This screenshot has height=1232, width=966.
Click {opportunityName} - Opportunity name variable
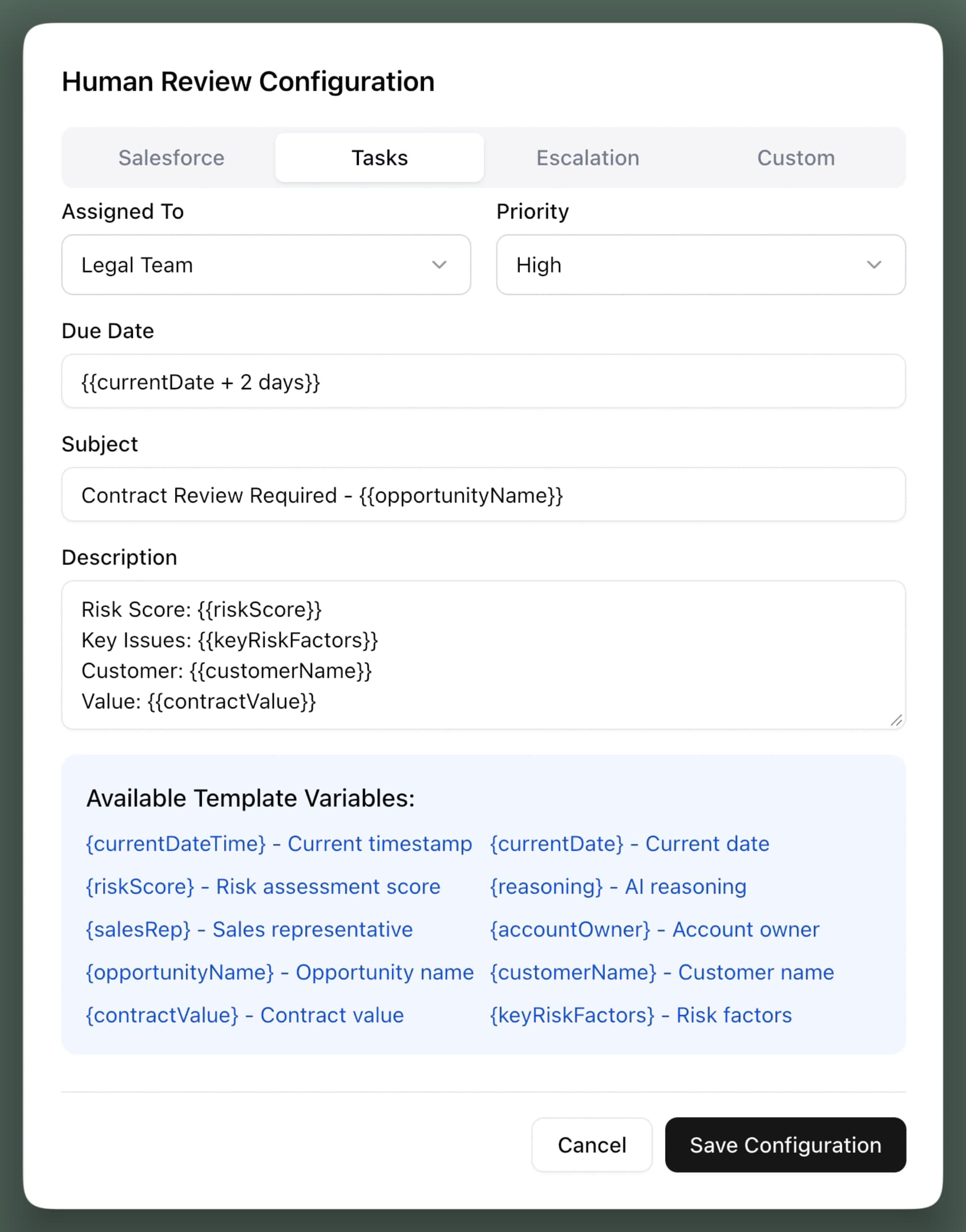click(280, 972)
